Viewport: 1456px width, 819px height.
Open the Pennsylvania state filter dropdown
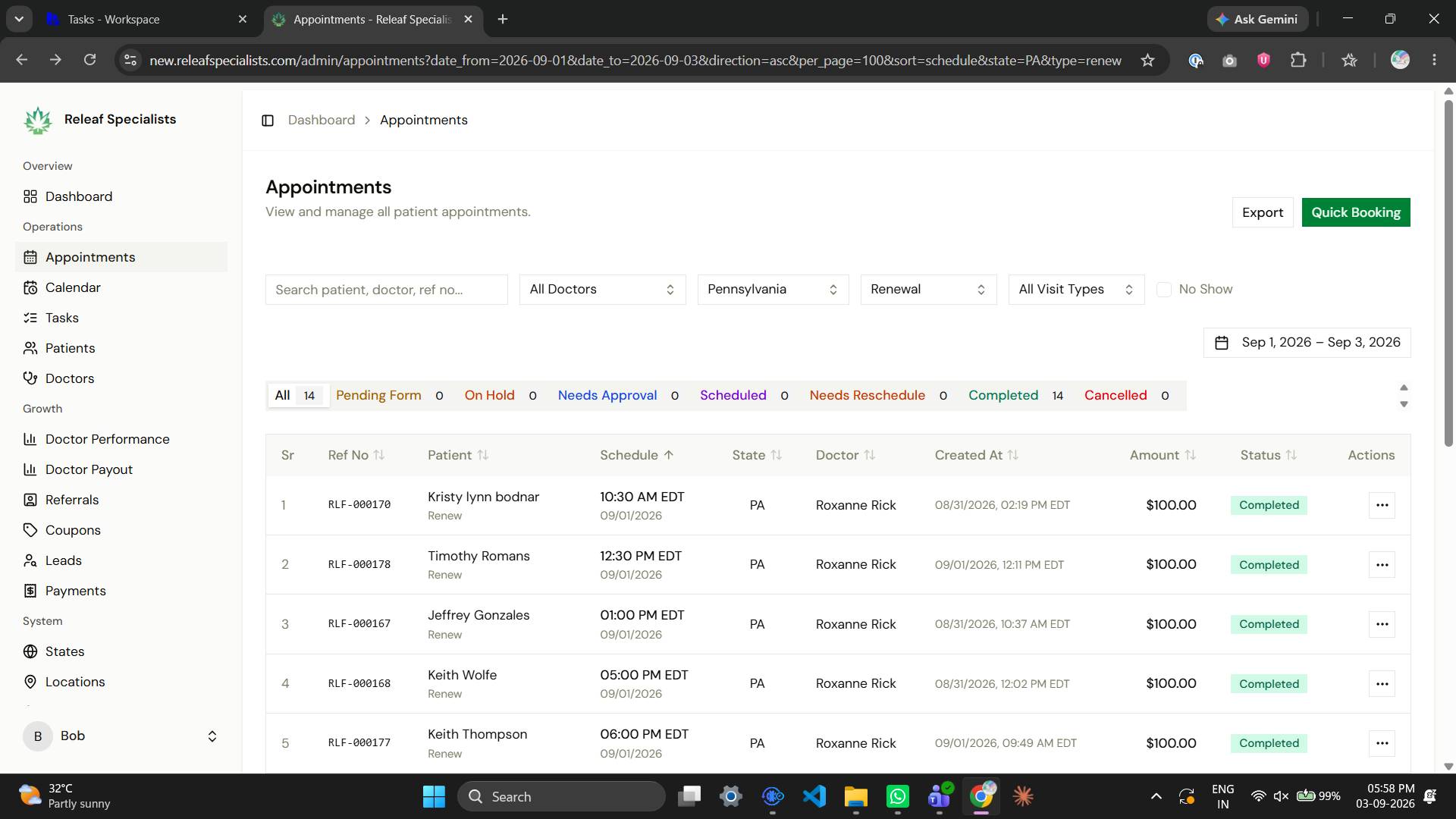pyautogui.click(x=773, y=290)
